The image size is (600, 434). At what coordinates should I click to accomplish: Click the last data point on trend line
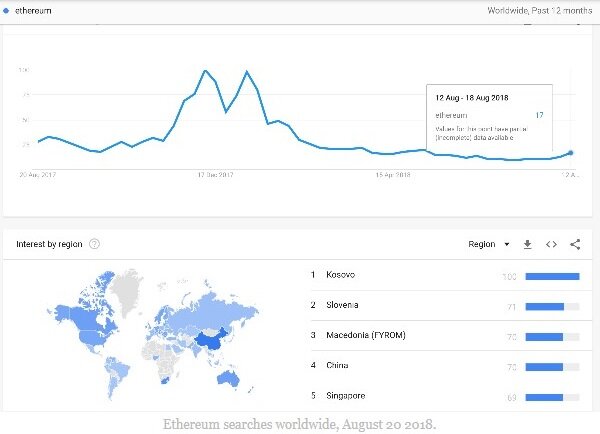click(x=570, y=153)
